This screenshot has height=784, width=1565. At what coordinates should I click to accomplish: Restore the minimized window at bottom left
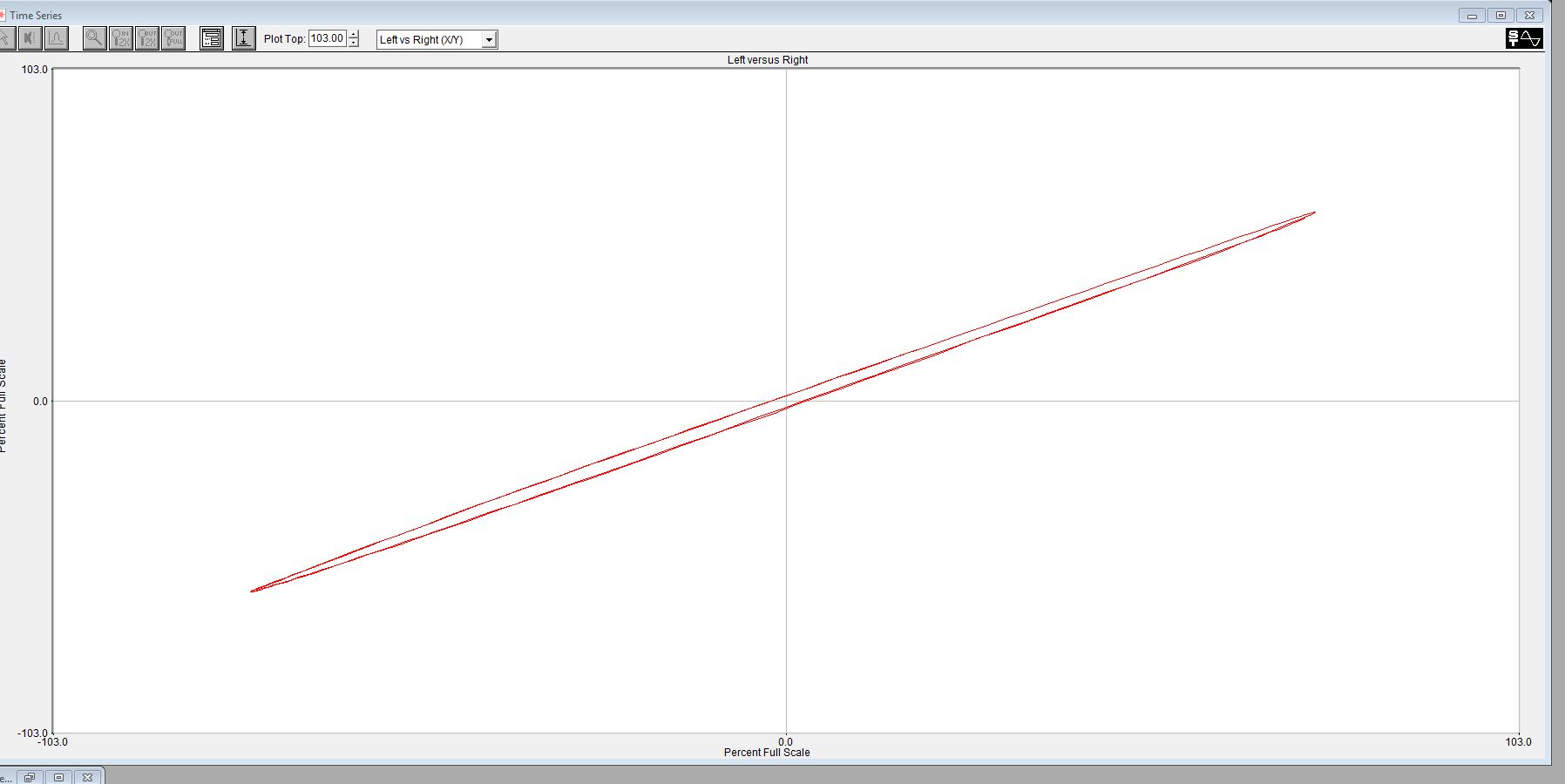[x=30, y=777]
